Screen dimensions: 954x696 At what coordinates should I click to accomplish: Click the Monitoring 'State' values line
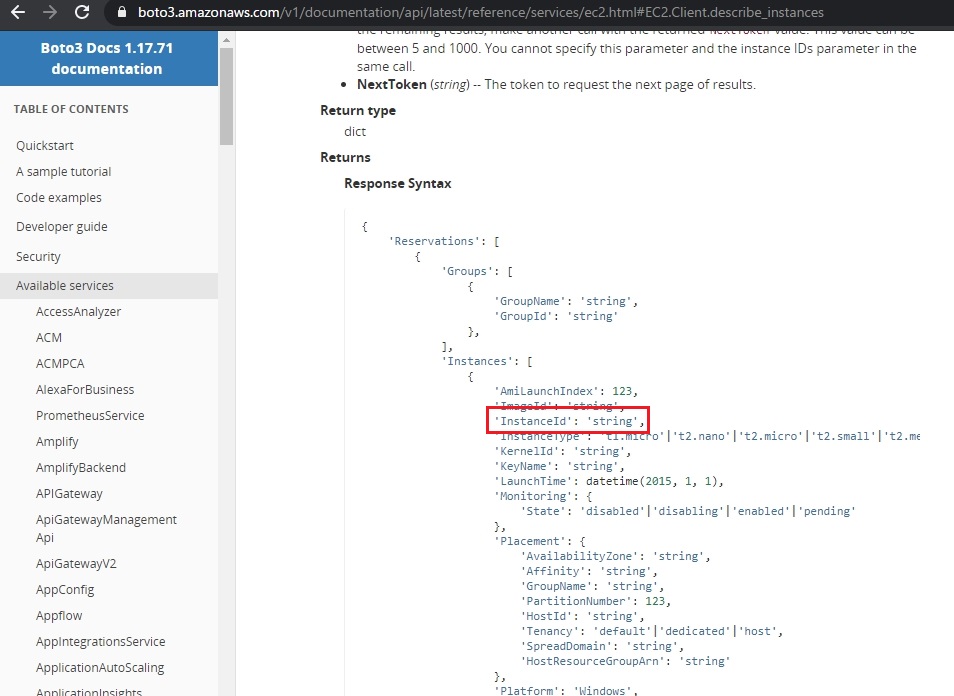(688, 511)
